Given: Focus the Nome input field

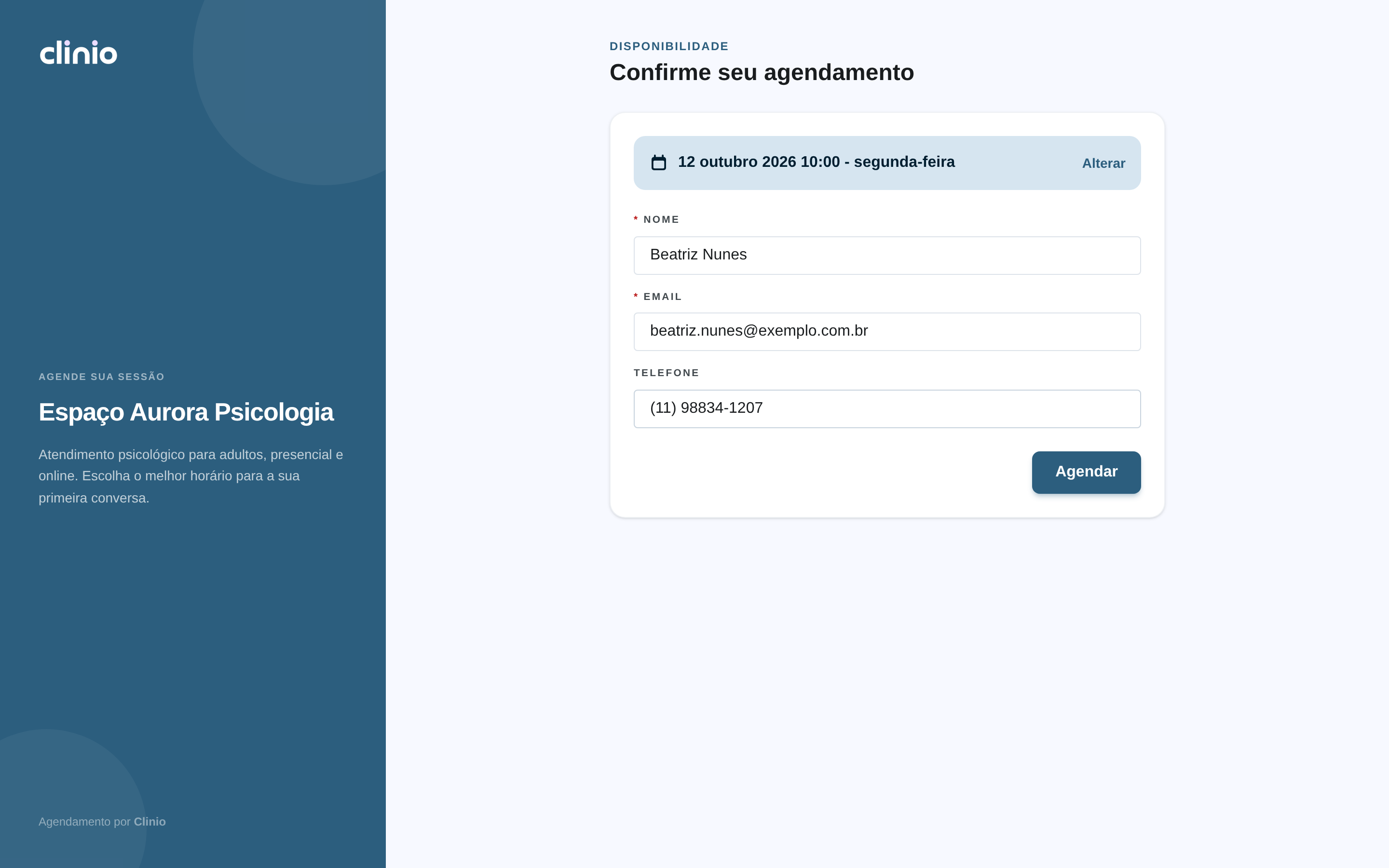Looking at the screenshot, I should (887, 256).
